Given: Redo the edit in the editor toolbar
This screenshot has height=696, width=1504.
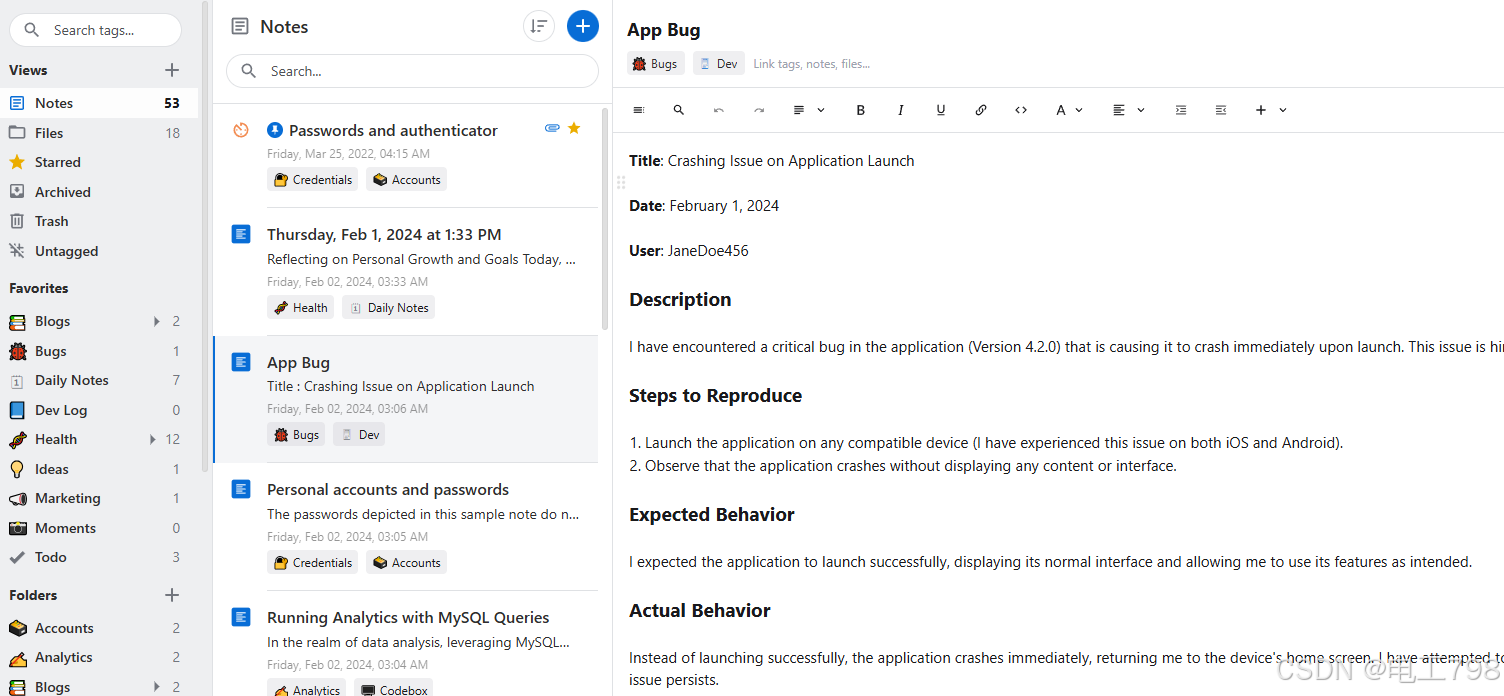Looking at the screenshot, I should click(x=759, y=110).
